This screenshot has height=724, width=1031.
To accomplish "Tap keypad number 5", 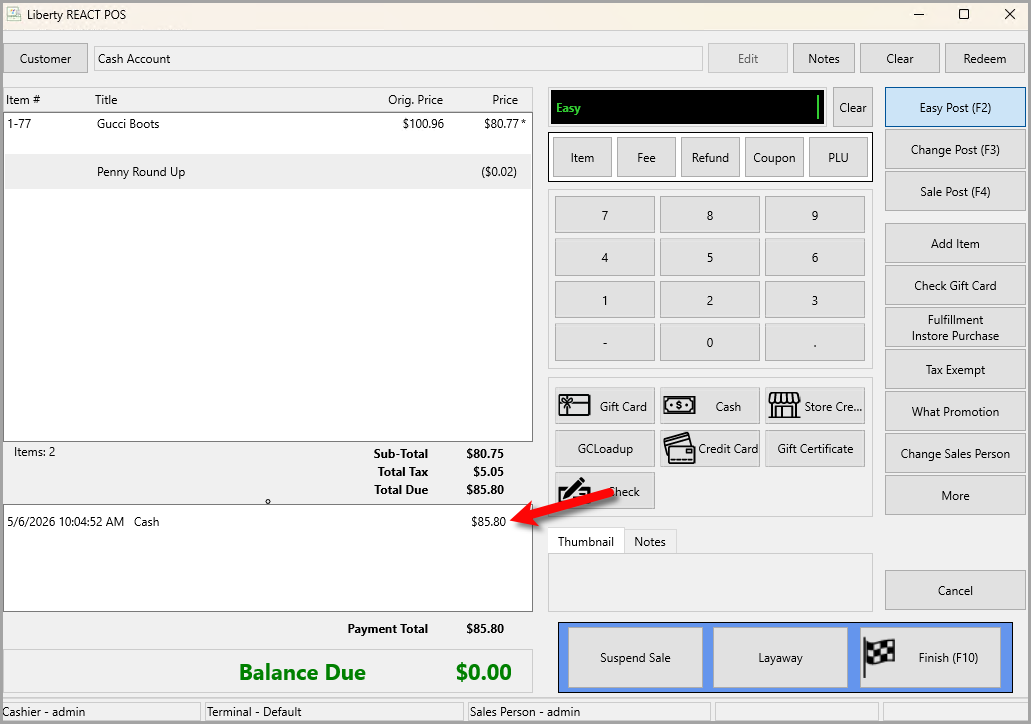I will tap(709, 257).
